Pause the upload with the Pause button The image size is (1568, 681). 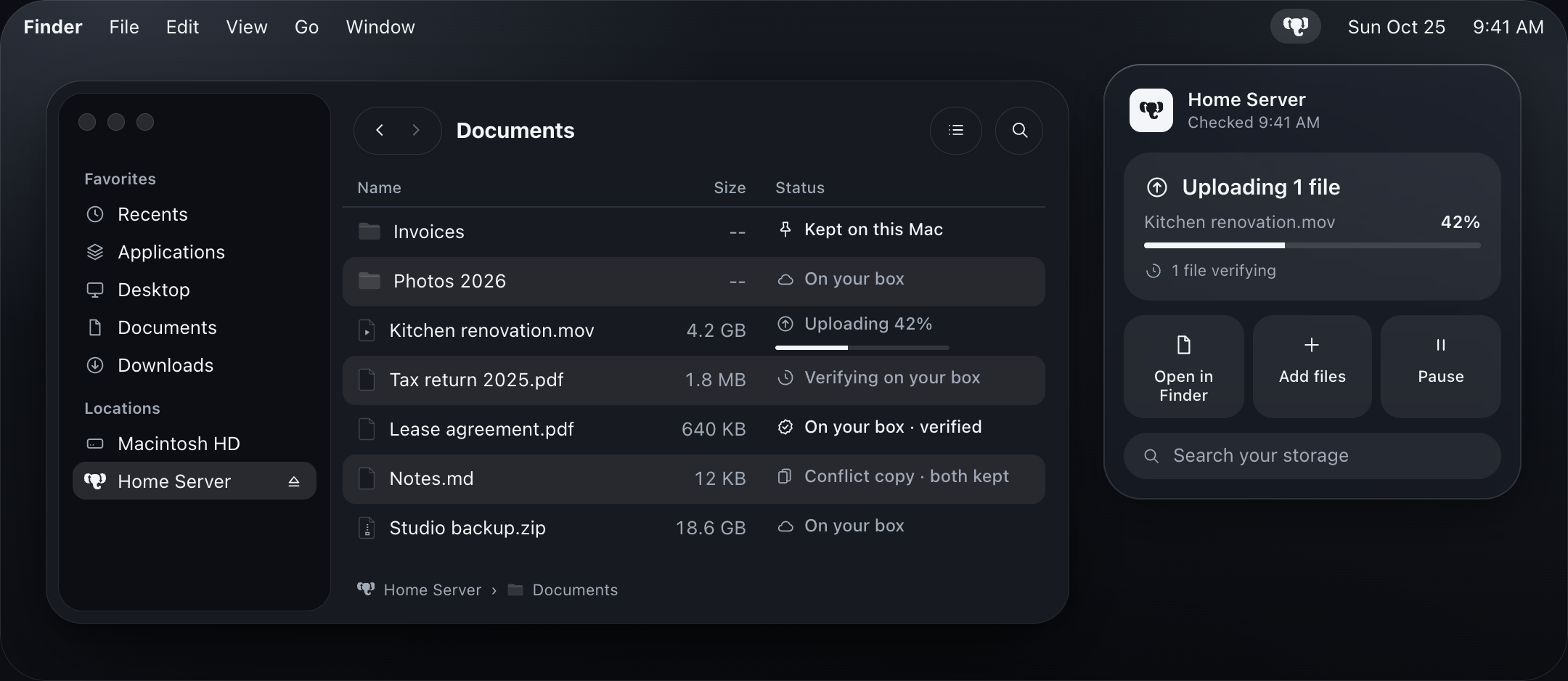[x=1440, y=367]
